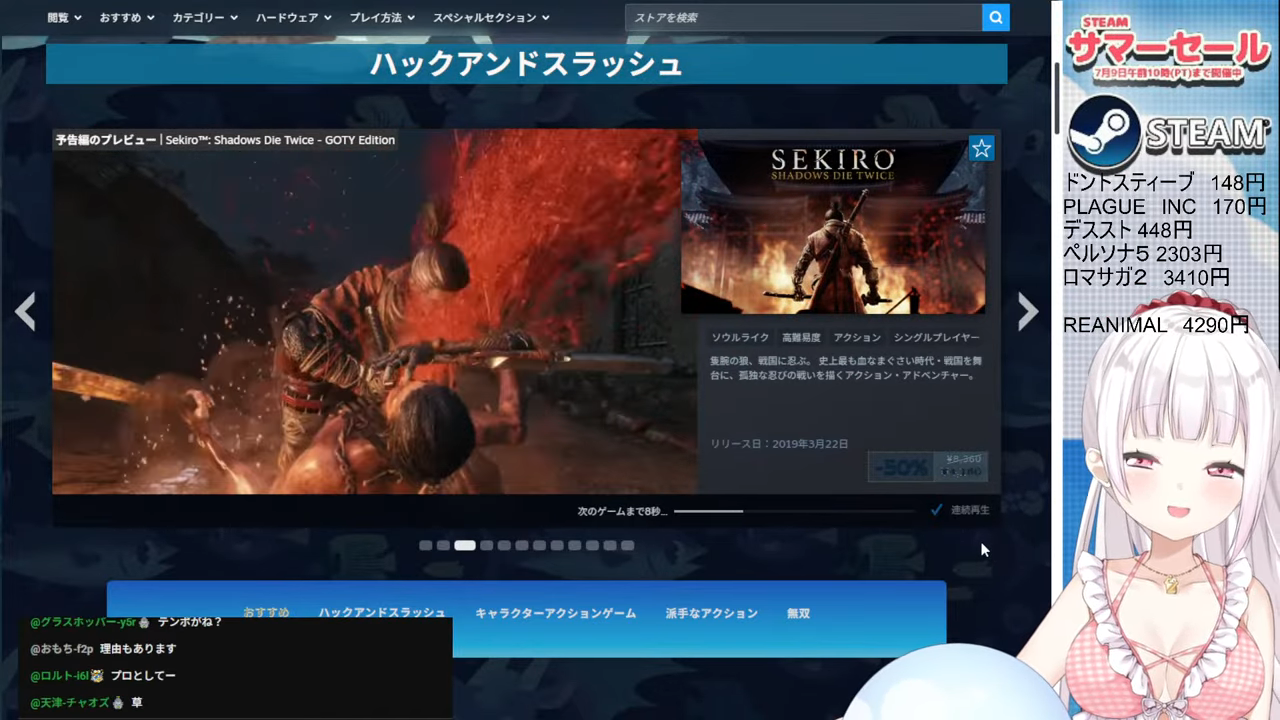Click the ソウルライク tag
Viewport: 1280px width, 720px height.
point(740,338)
